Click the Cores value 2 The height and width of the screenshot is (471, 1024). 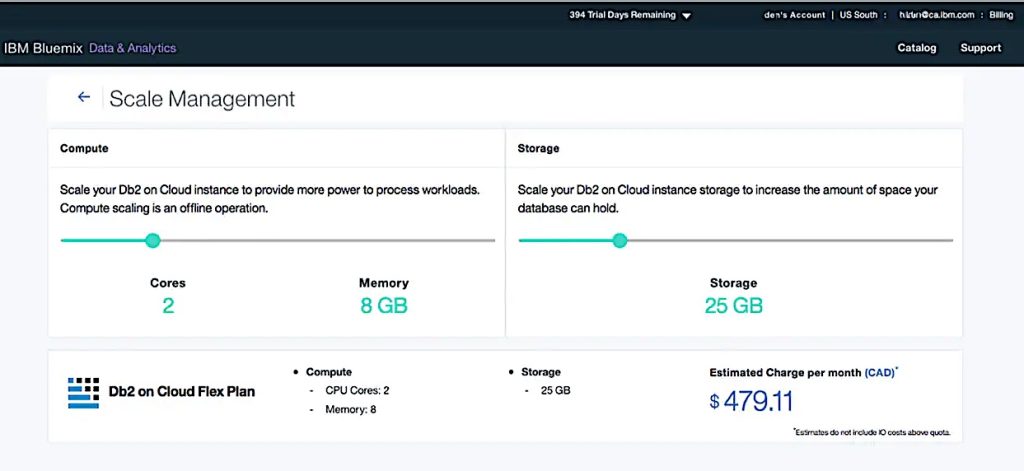[x=168, y=306]
